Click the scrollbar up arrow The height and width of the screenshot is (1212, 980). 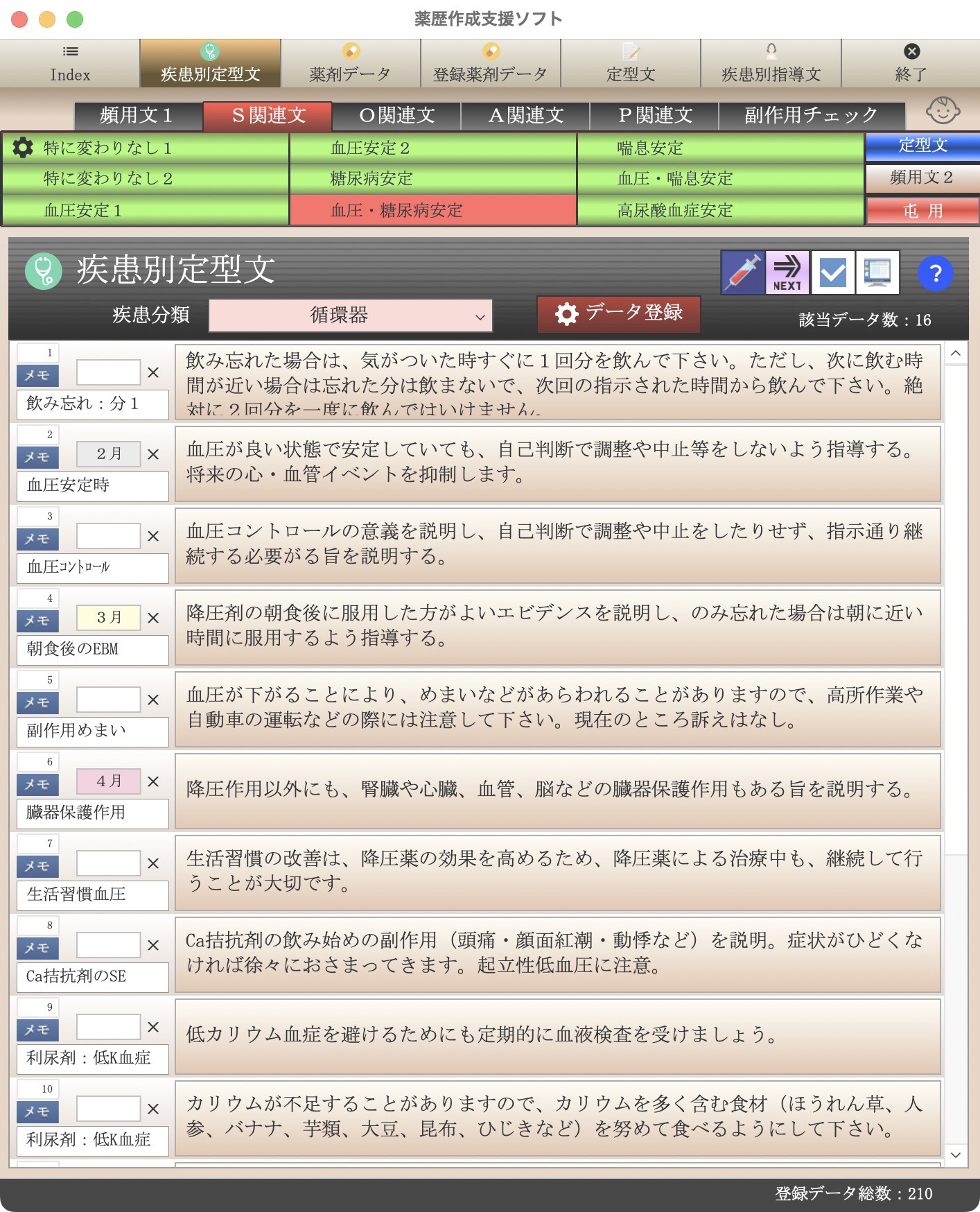956,354
